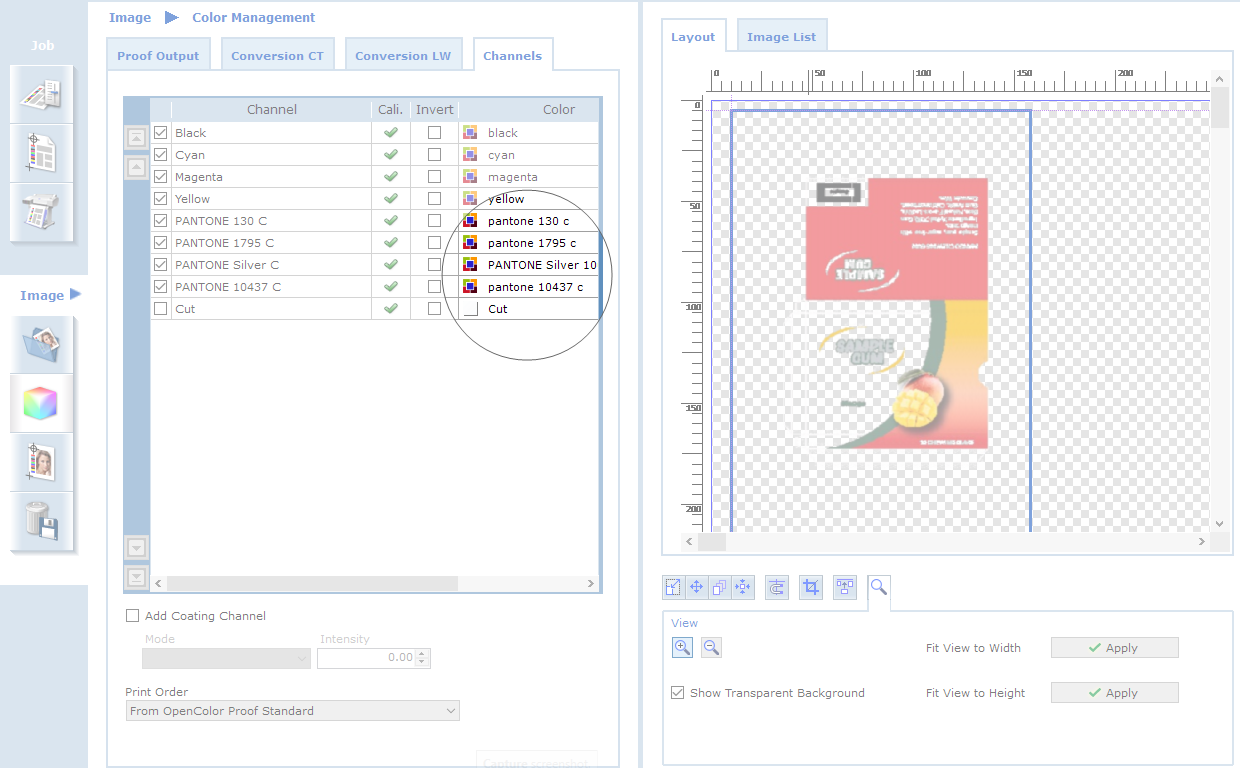
Task: Select the crop tool icon
Action: pyautogui.click(x=811, y=588)
